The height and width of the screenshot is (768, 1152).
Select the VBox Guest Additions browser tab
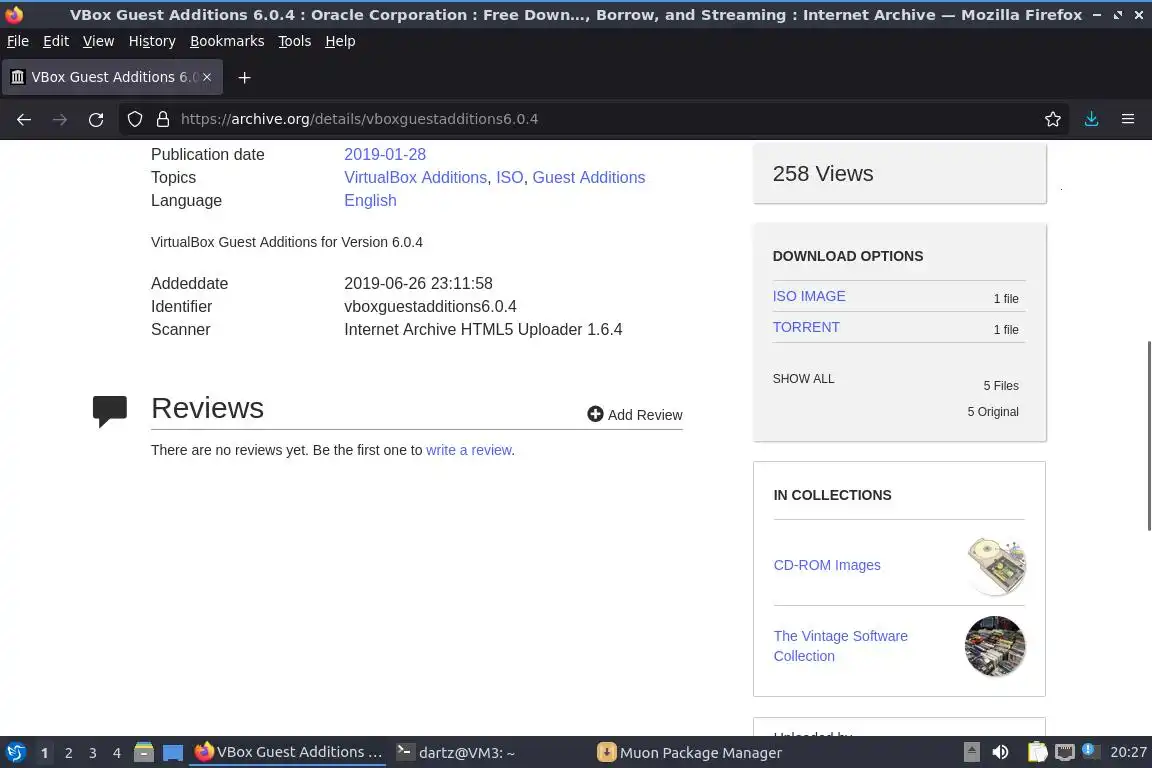(x=112, y=77)
